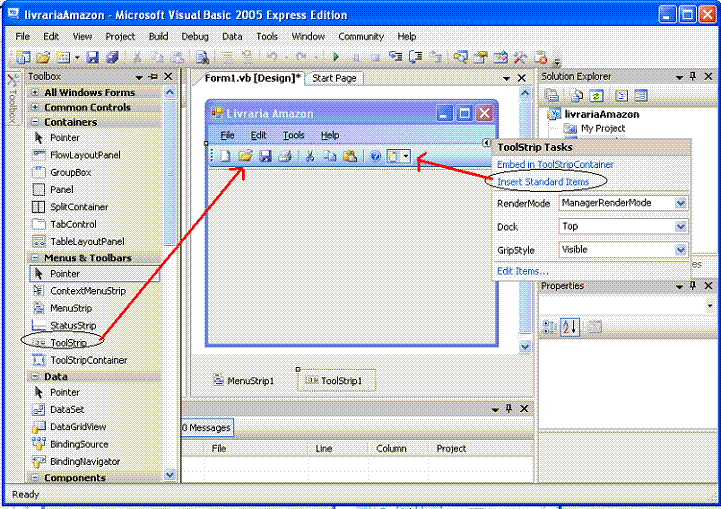Image resolution: width=721 pixels, height=509 pixels.
Task: Click the Undo icon in main toolbar
Action: pyautogui.click(x=272, y=57)
